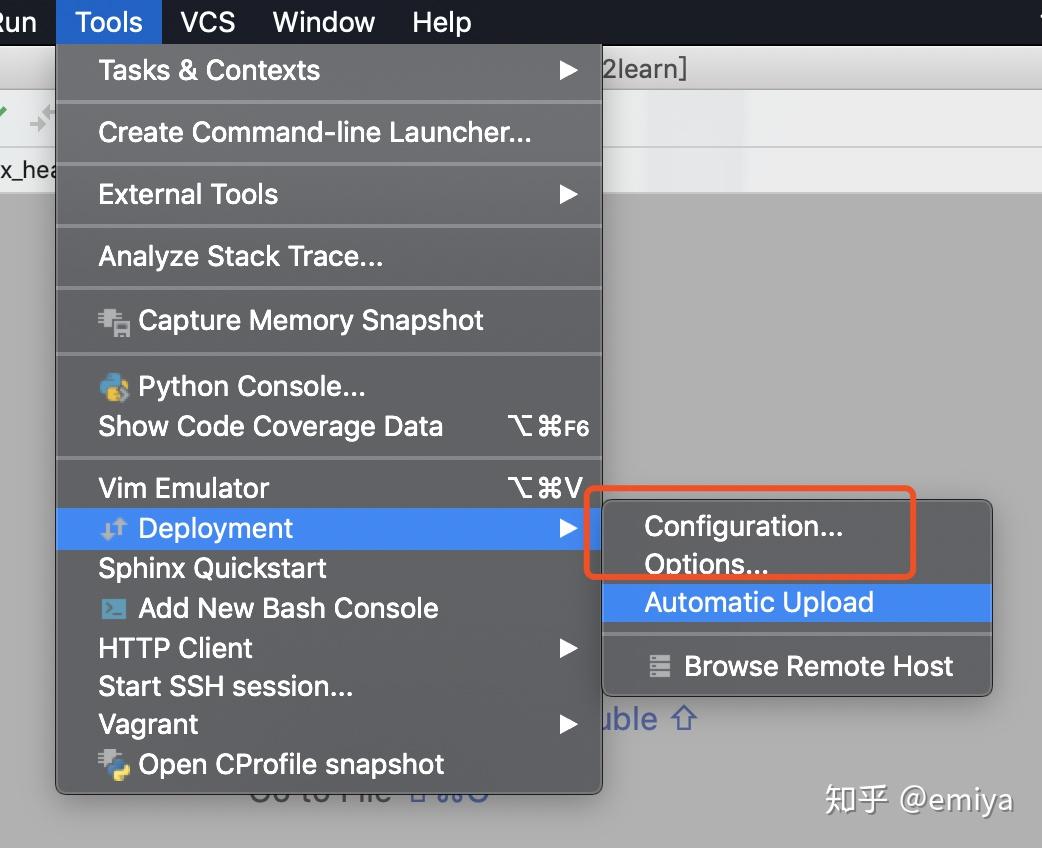Viewport: 1042px width, 848px height.
Task: Click the Open CProfile snapshot icon
Action: (x=114, y=765)
